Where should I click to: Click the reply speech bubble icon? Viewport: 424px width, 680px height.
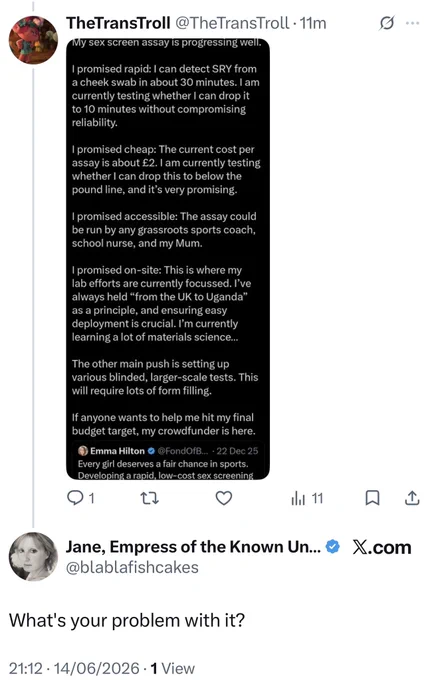[75, 498]
